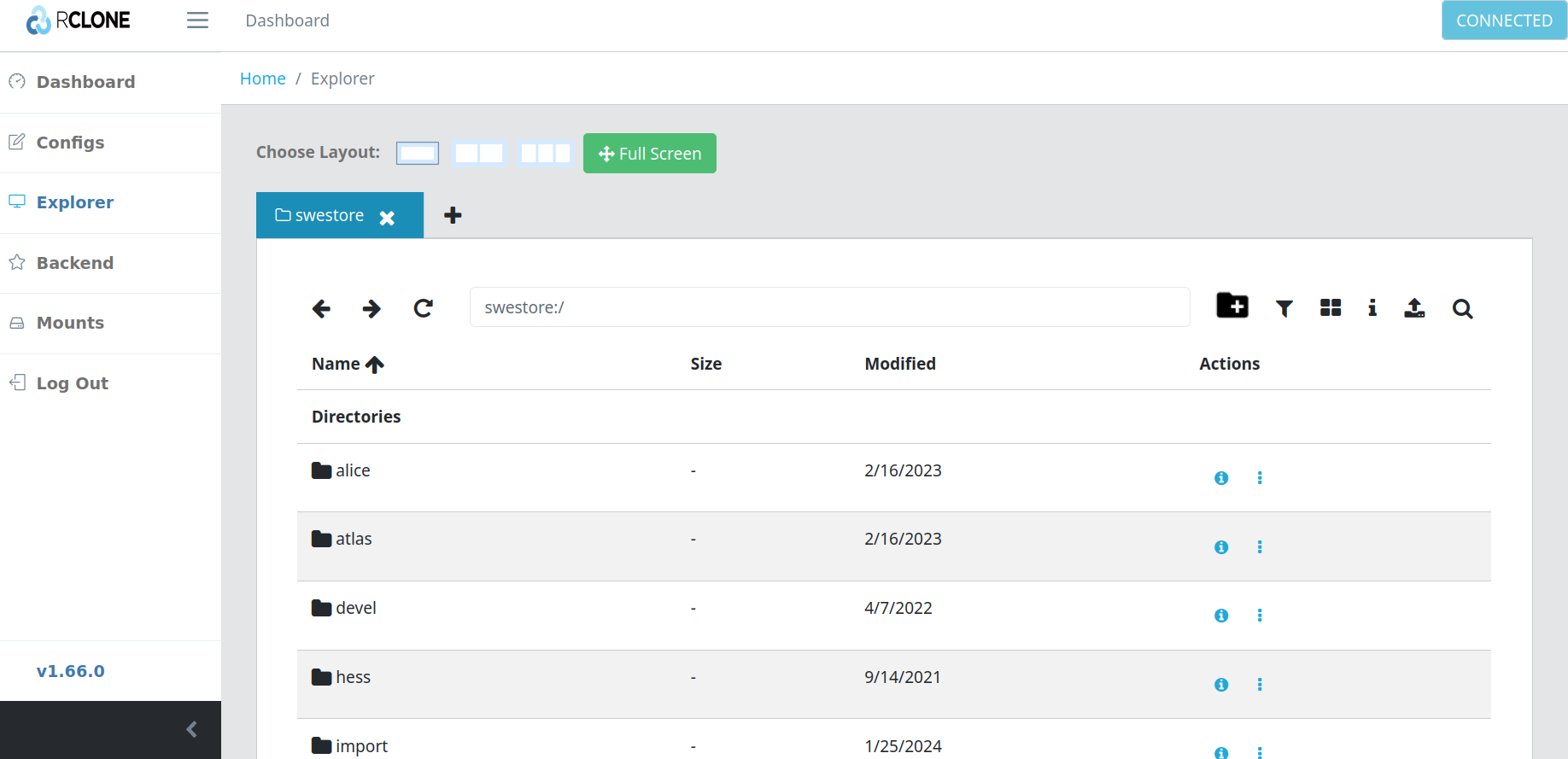Screen dimensions: 1568x759
Task: Add a new explorer tab
Action: (x=453, y=215)
